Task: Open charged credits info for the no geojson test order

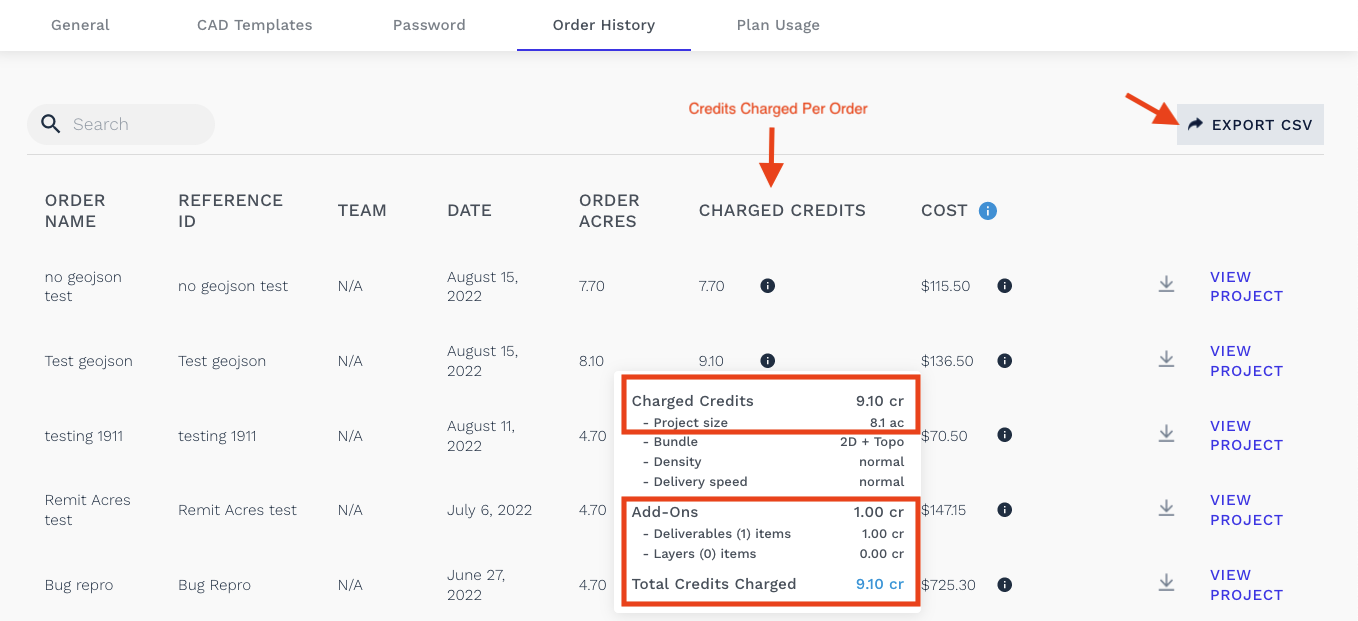Action: (x=767, y=286)
